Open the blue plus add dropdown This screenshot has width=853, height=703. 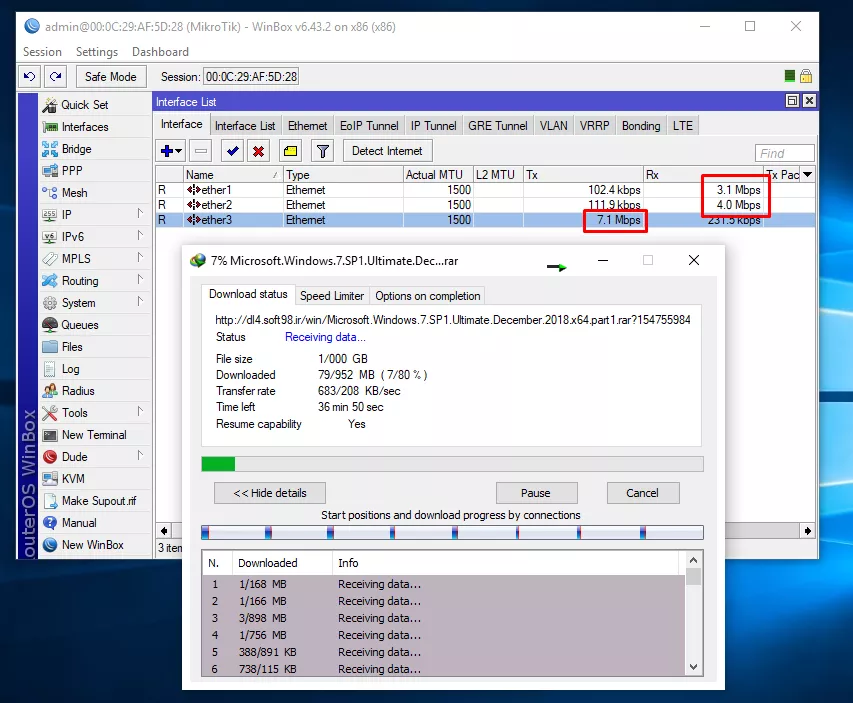click(x=171, y=151)
